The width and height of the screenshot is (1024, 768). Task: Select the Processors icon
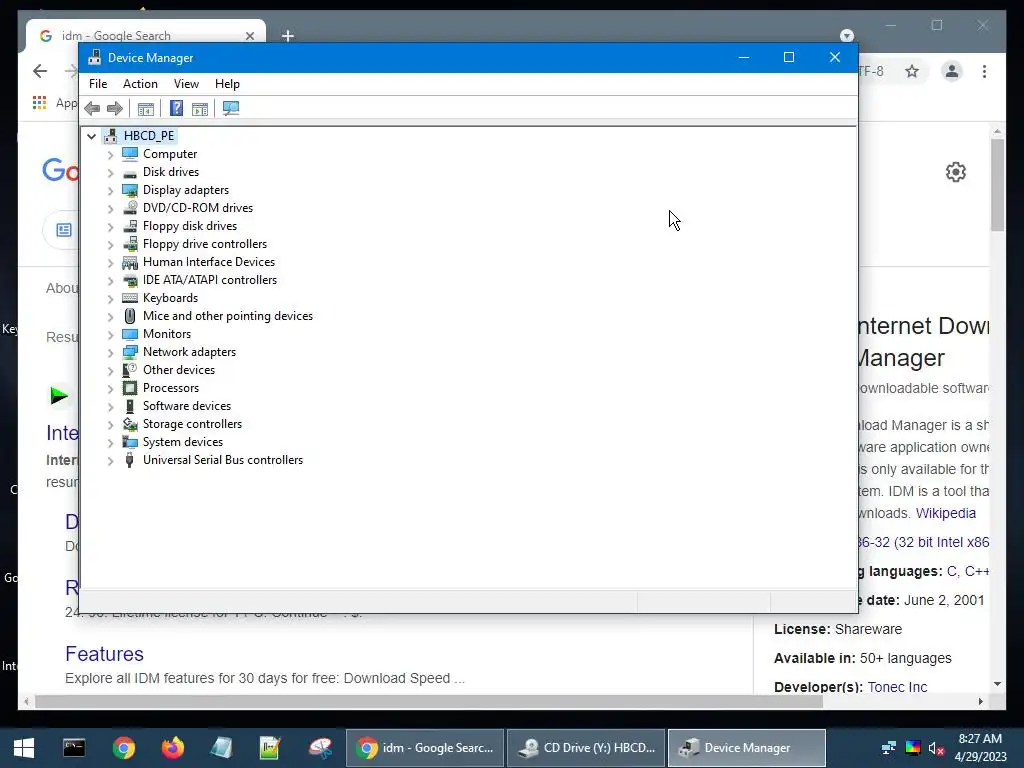click(x=130, y=388)
